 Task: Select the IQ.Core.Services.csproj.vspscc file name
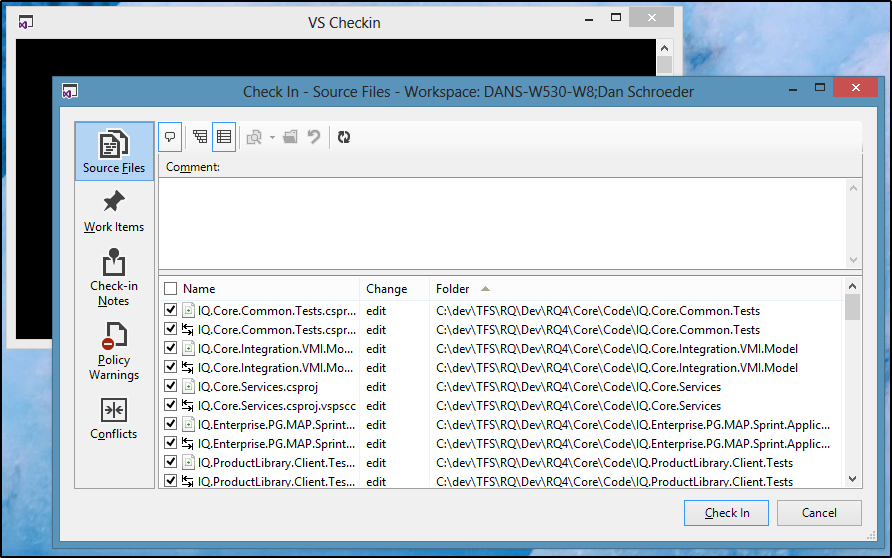tap(276, 406)
